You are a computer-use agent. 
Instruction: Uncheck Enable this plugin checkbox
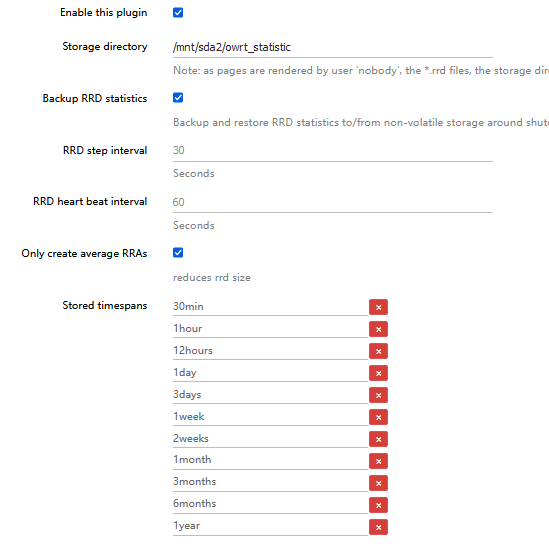178,13
